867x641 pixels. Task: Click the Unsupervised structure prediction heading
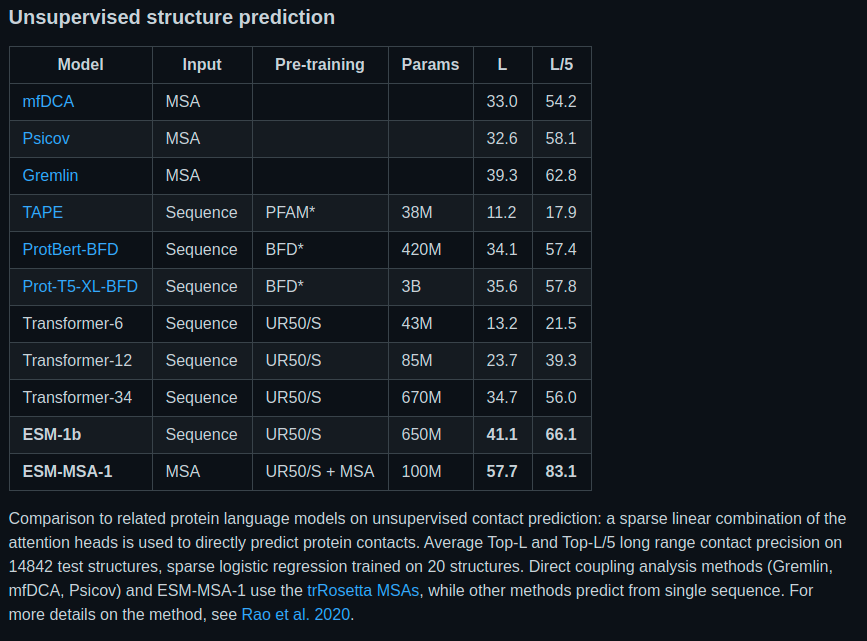(172, 17)
